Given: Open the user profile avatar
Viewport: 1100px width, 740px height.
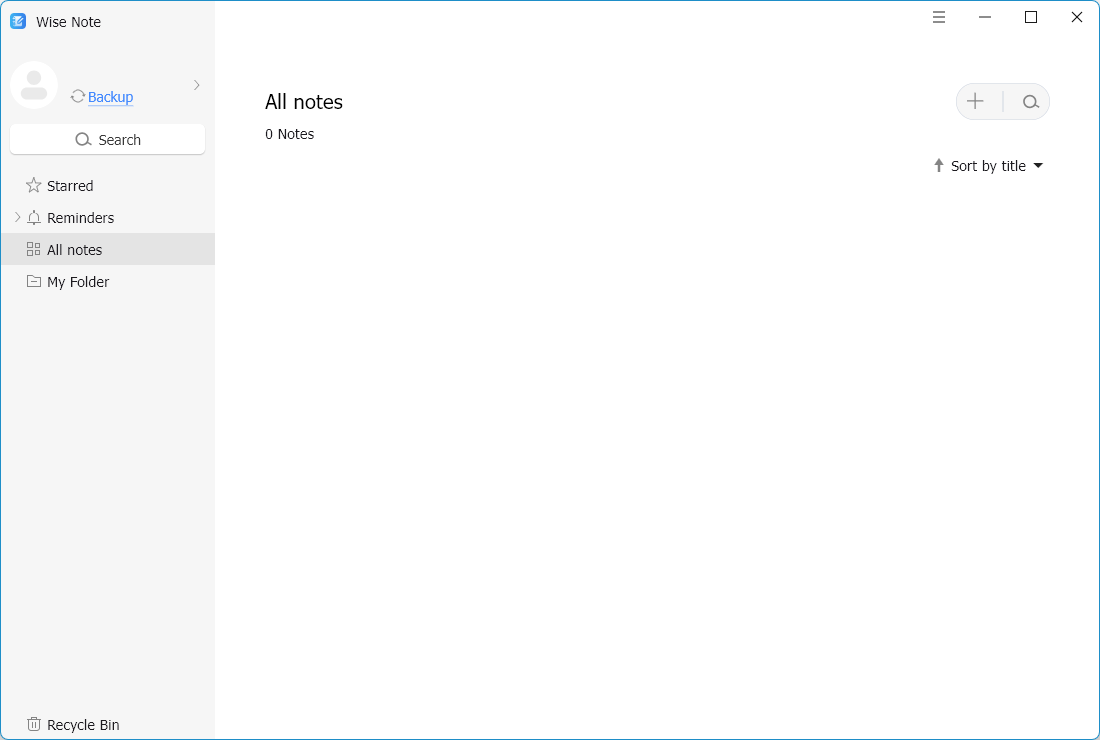Looking at the screenshot, I should [x=34, y=85].
